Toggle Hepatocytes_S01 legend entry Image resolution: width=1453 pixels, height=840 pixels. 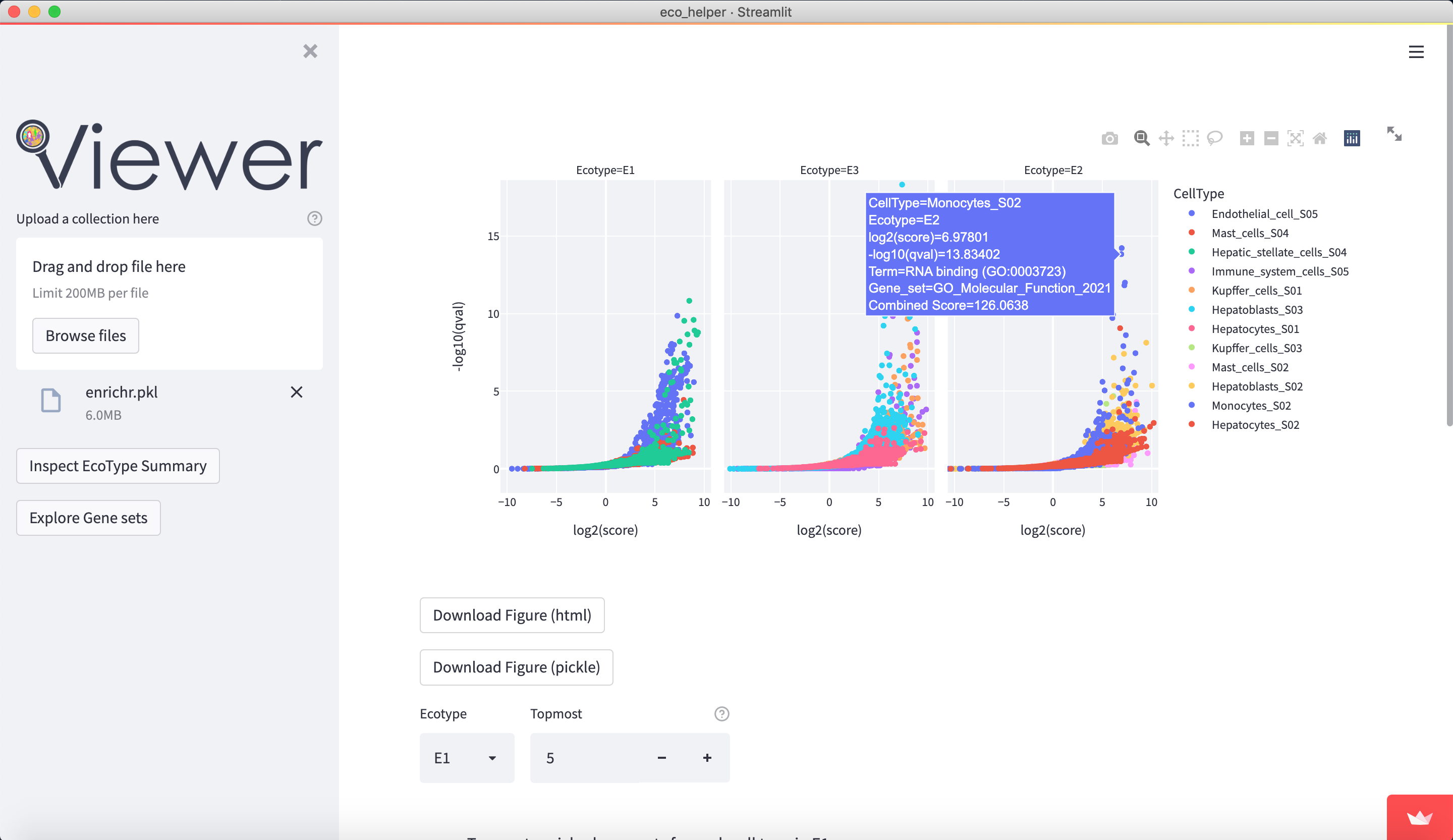[1255, 329]
